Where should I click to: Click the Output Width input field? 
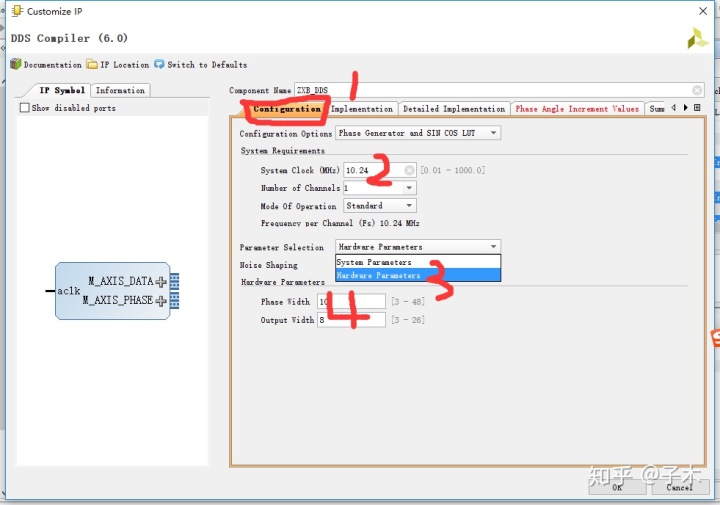pos(351,320)
